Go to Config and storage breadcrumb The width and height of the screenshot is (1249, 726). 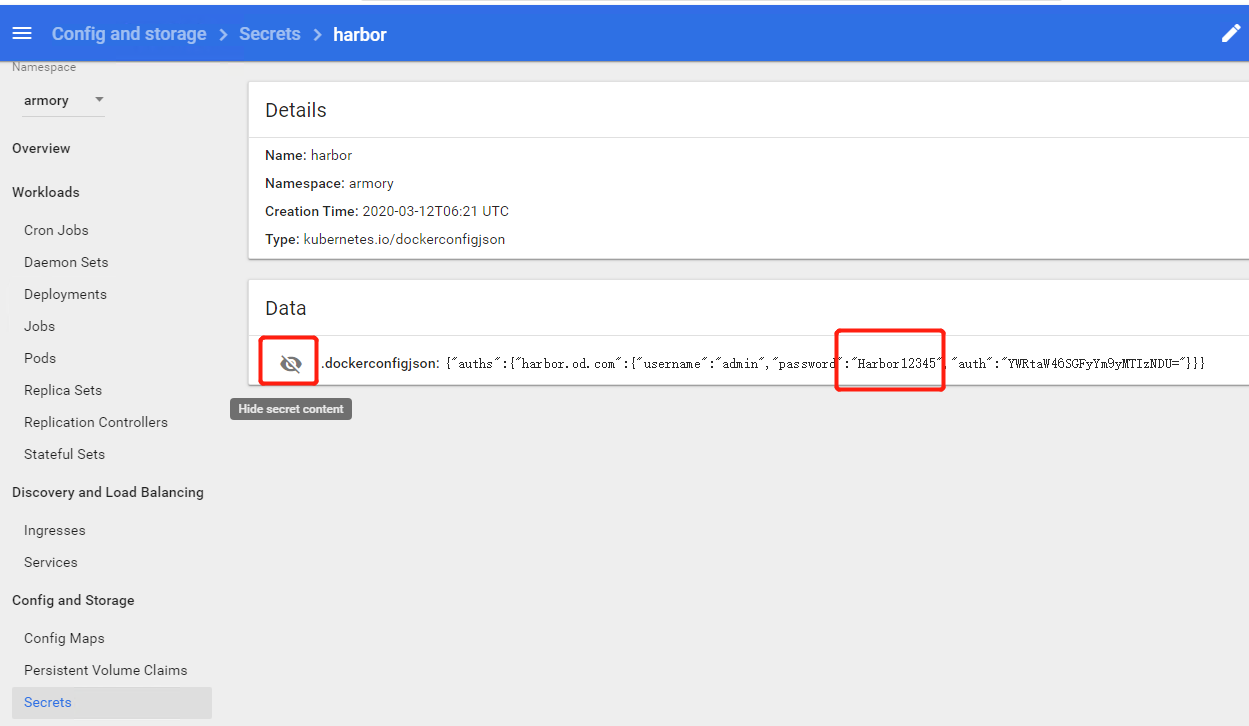click(x=129, y=34)
